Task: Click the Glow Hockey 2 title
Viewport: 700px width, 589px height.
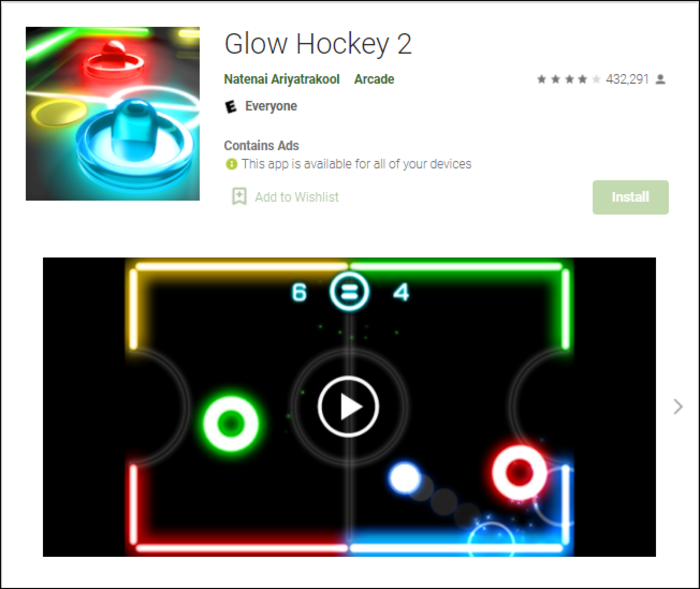Action: pyautogui.click(x=318, y=44)
